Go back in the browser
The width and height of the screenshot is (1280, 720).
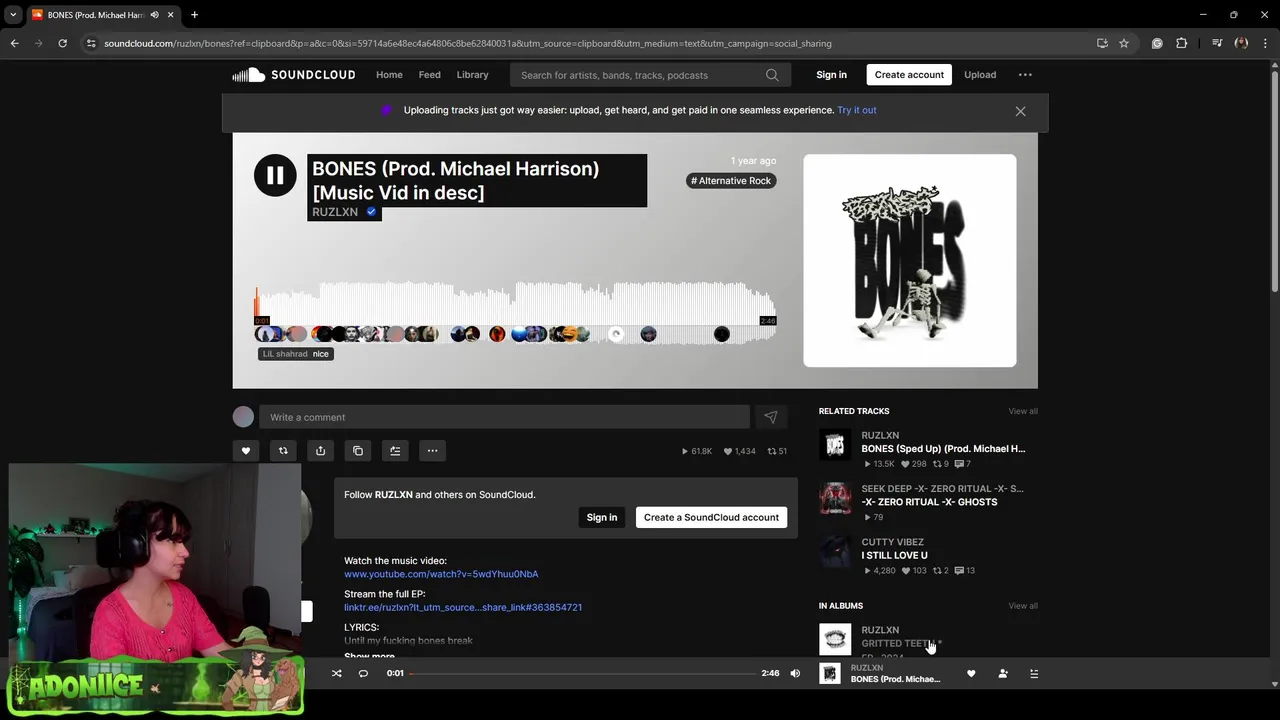14,43
